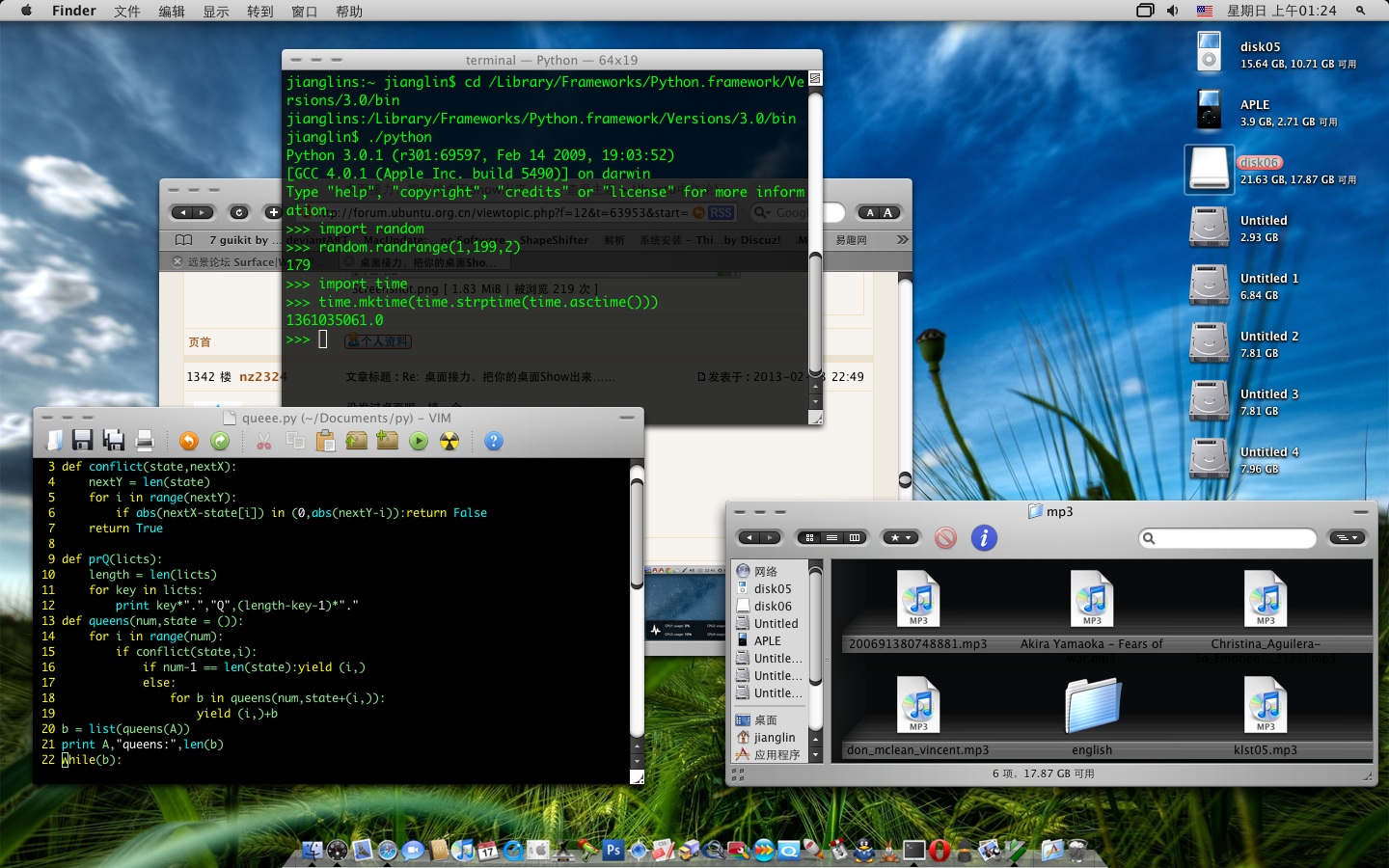Click the mp3 sidebar scrollbar

pos(815,627)
